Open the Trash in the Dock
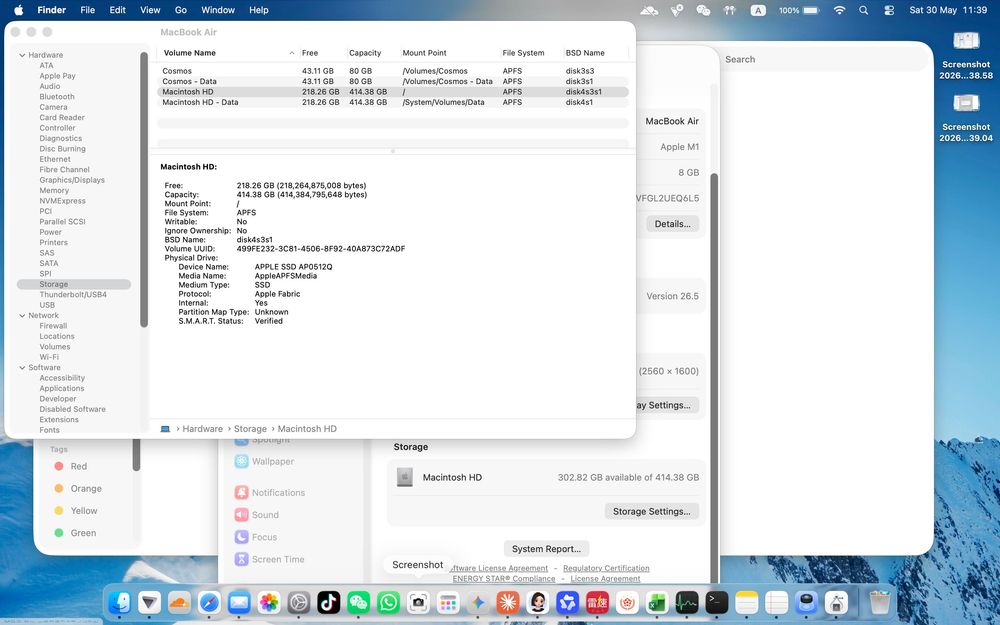 pyautogui.click(x=879, y=602)
